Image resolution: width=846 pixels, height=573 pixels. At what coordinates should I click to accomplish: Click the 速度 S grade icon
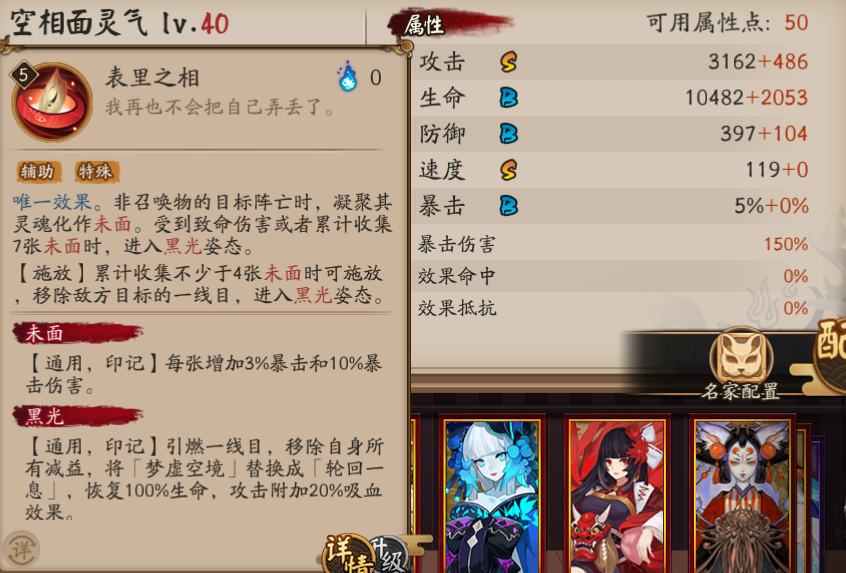(x=508, y=170)
